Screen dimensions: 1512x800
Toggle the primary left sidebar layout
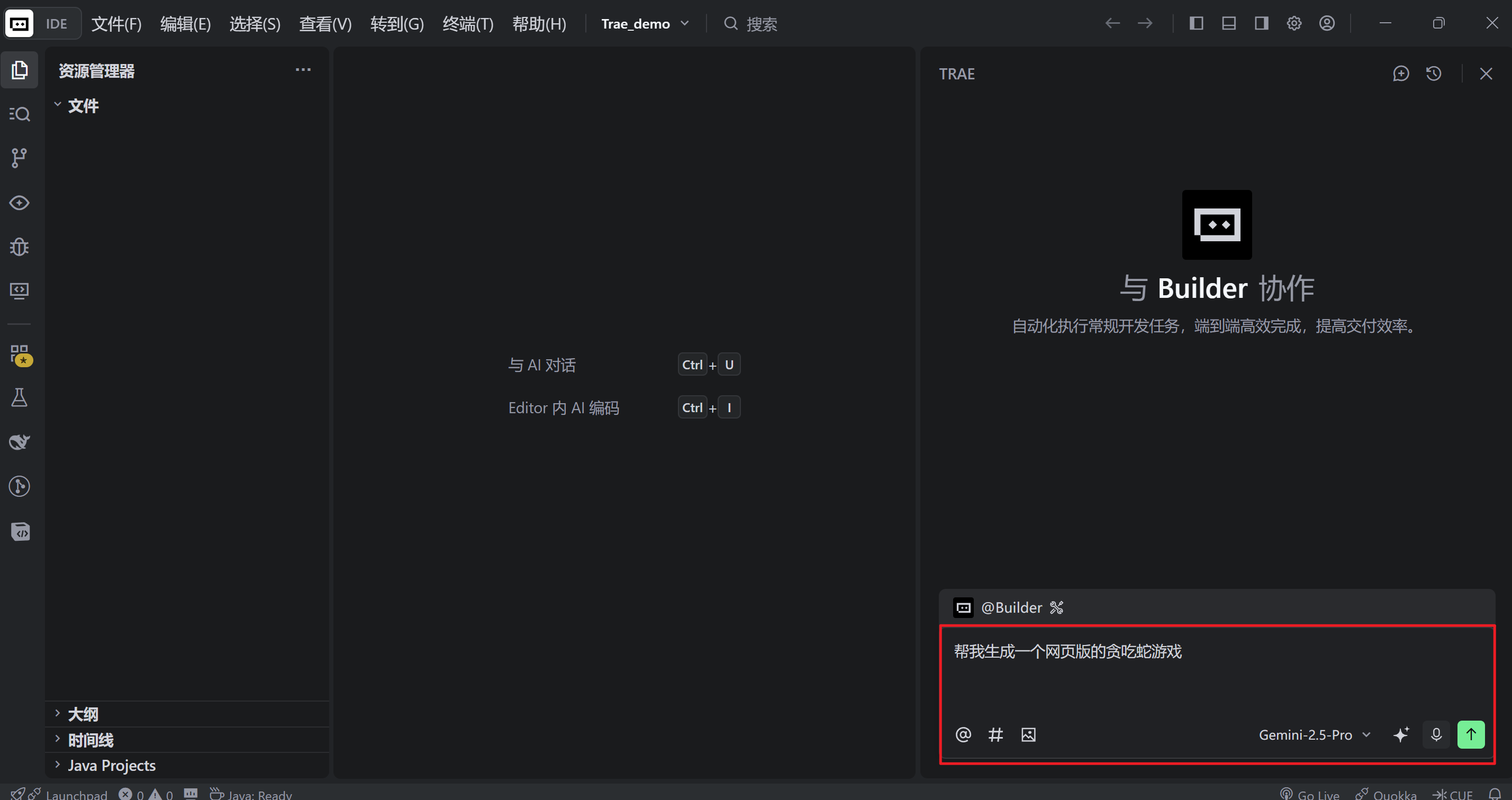(x=1196, y=23)
